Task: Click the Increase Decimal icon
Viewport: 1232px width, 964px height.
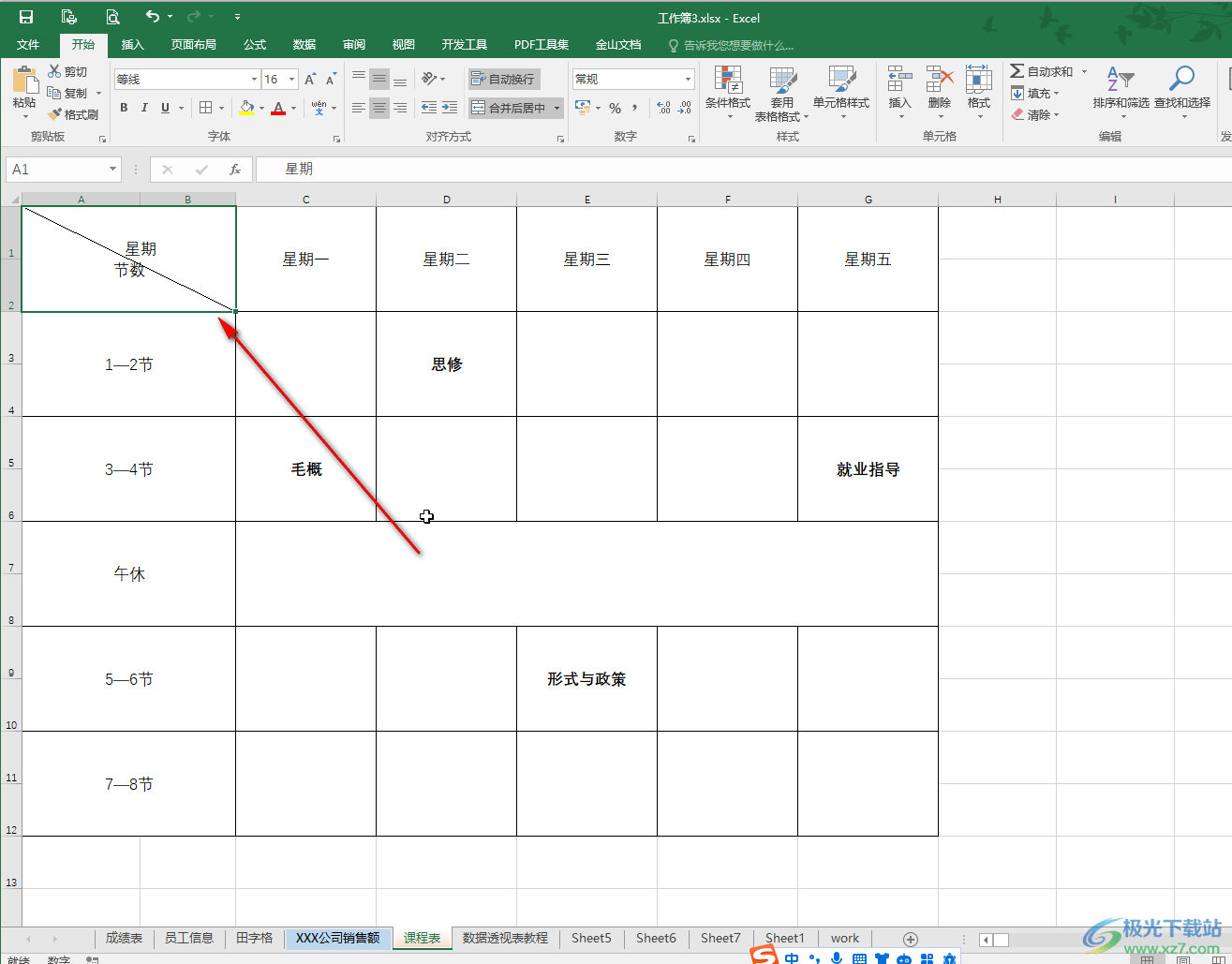Action: tap(663, 108)
